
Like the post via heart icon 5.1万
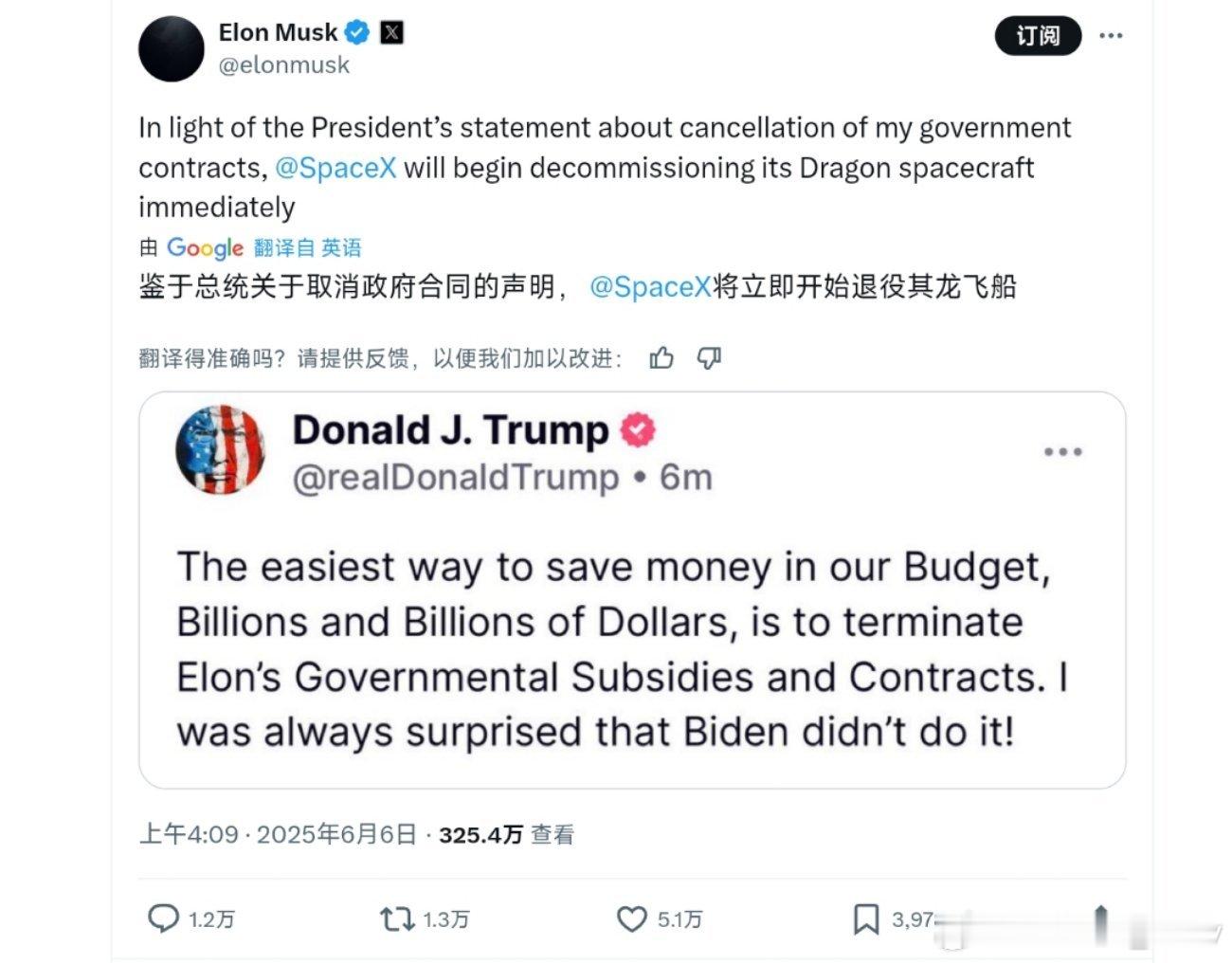[632, 918]
